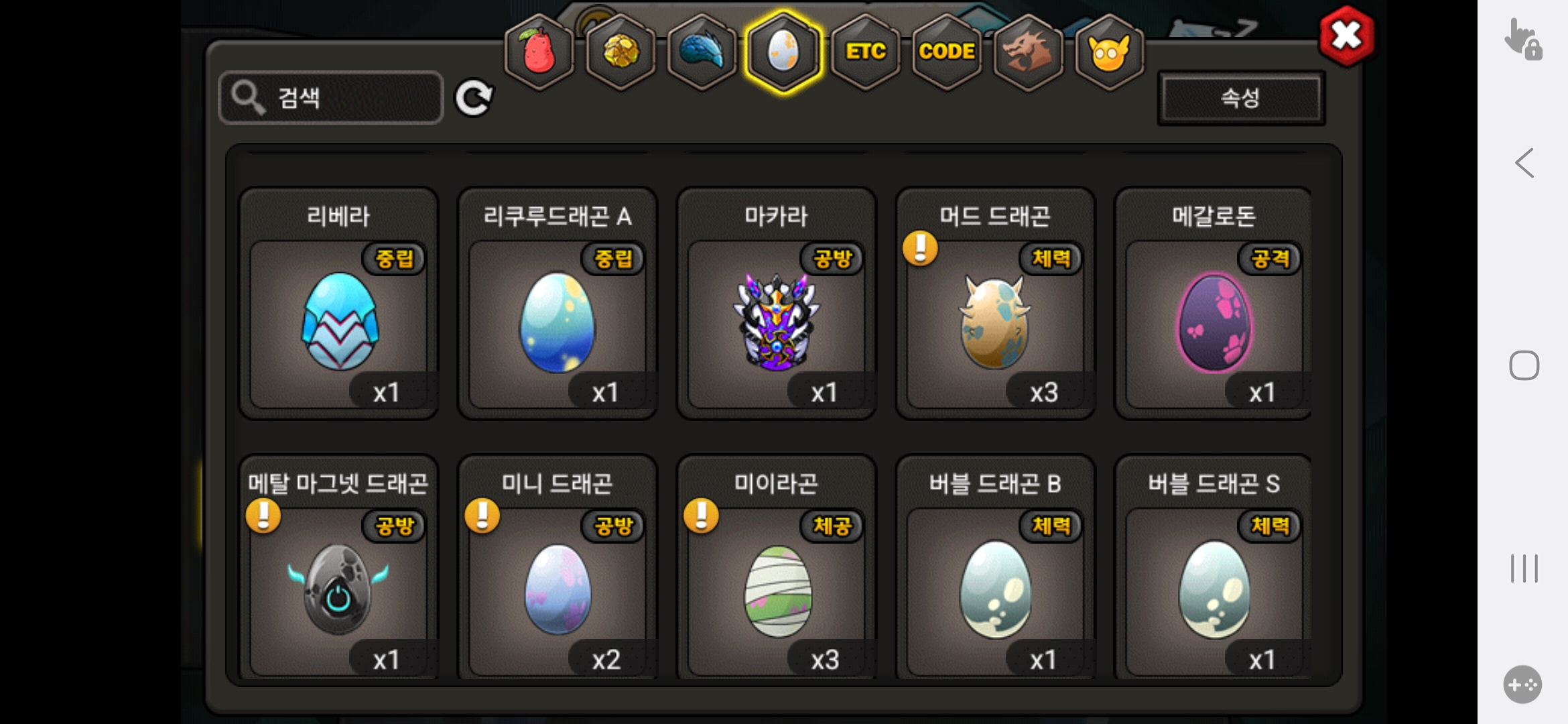Open the ETC items tab
The image size is (1568, 724).
coord(866,52)
